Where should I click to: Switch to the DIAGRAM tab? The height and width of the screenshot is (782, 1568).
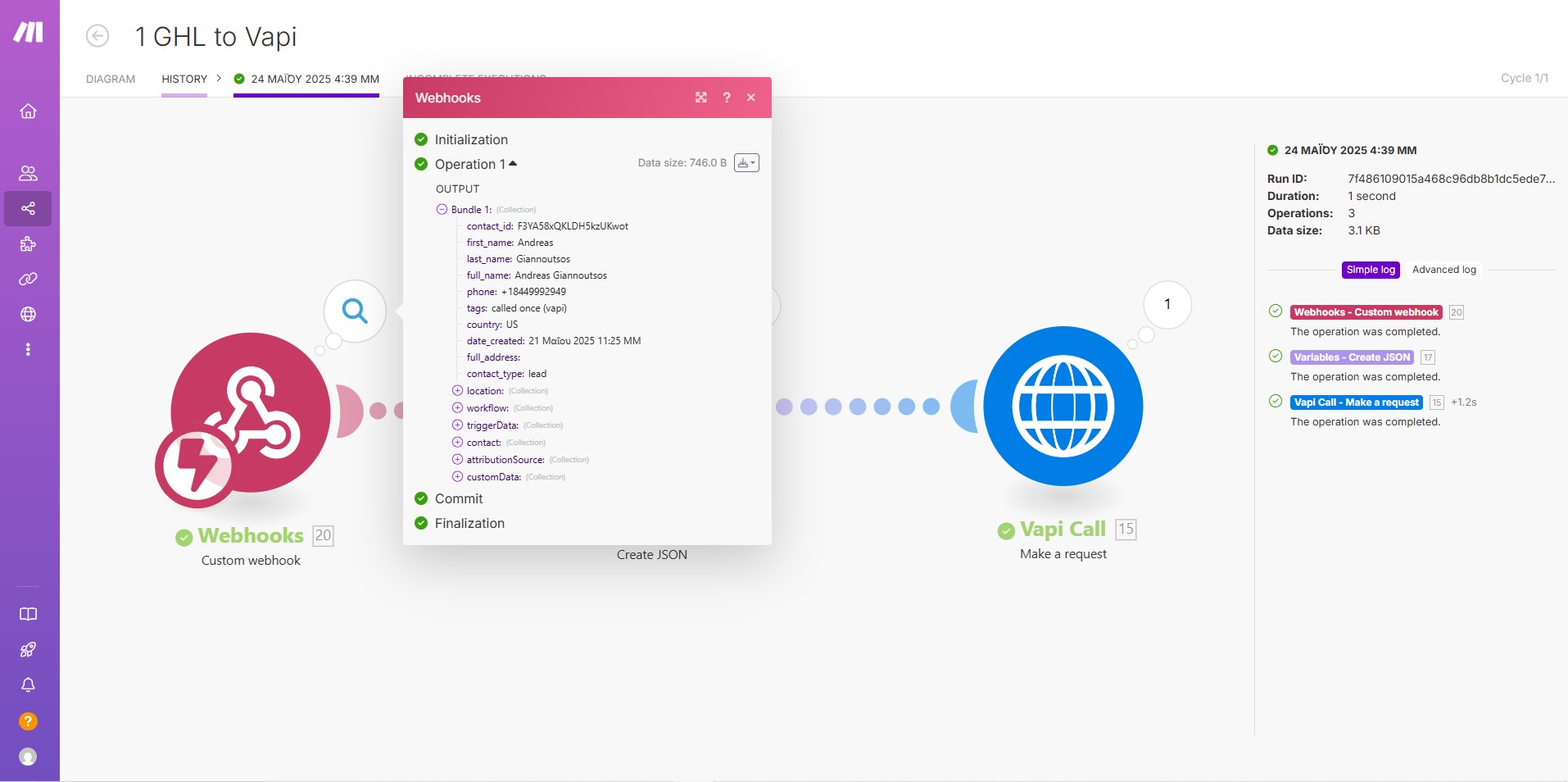coord(111,80)
